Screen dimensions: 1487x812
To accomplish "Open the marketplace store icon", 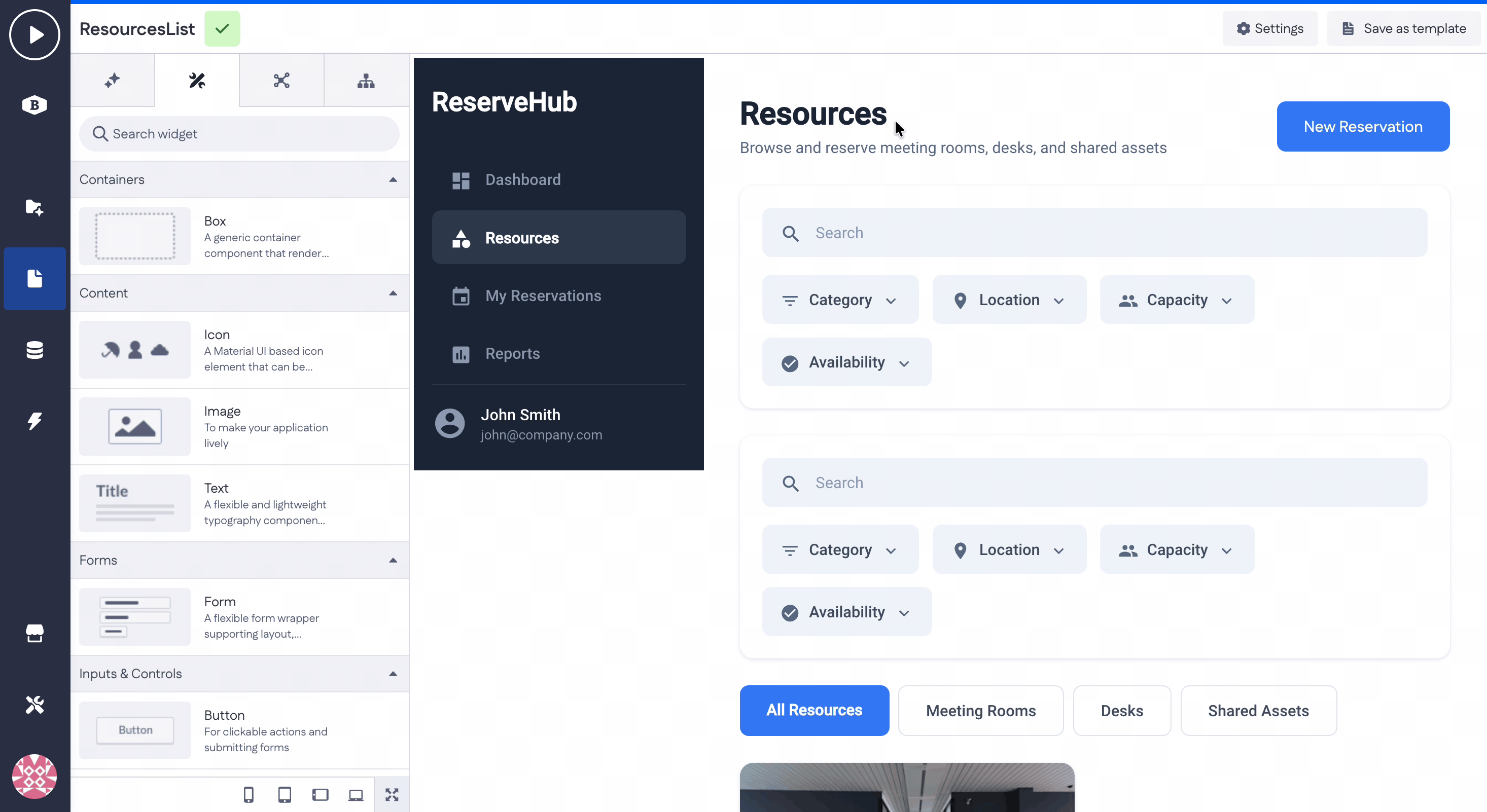I will (x=34, y=633).
